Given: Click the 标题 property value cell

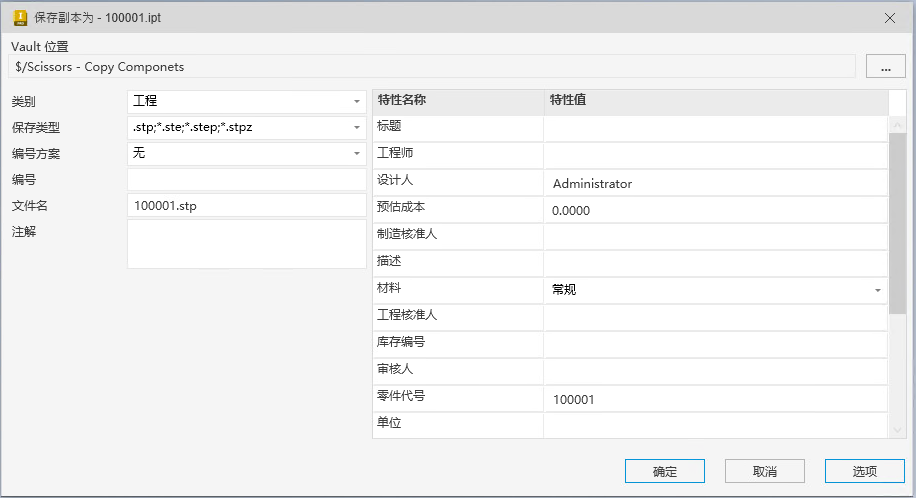Looking at the screenshot, I should tap(715, 129).
